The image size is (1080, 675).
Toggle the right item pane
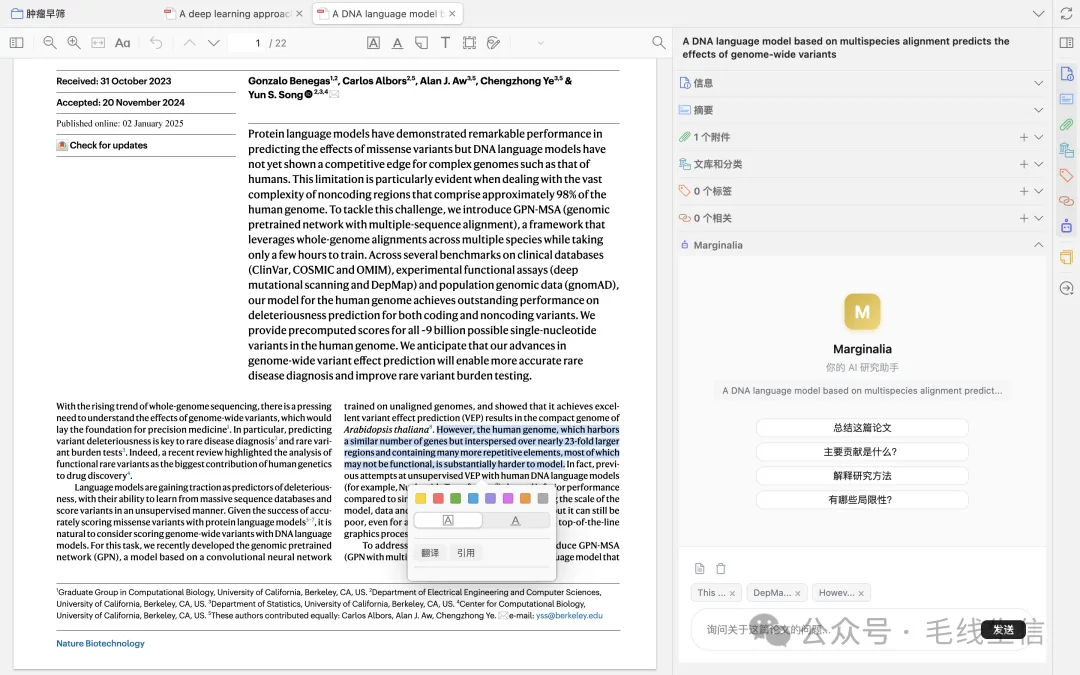(x=1066, y=43)
